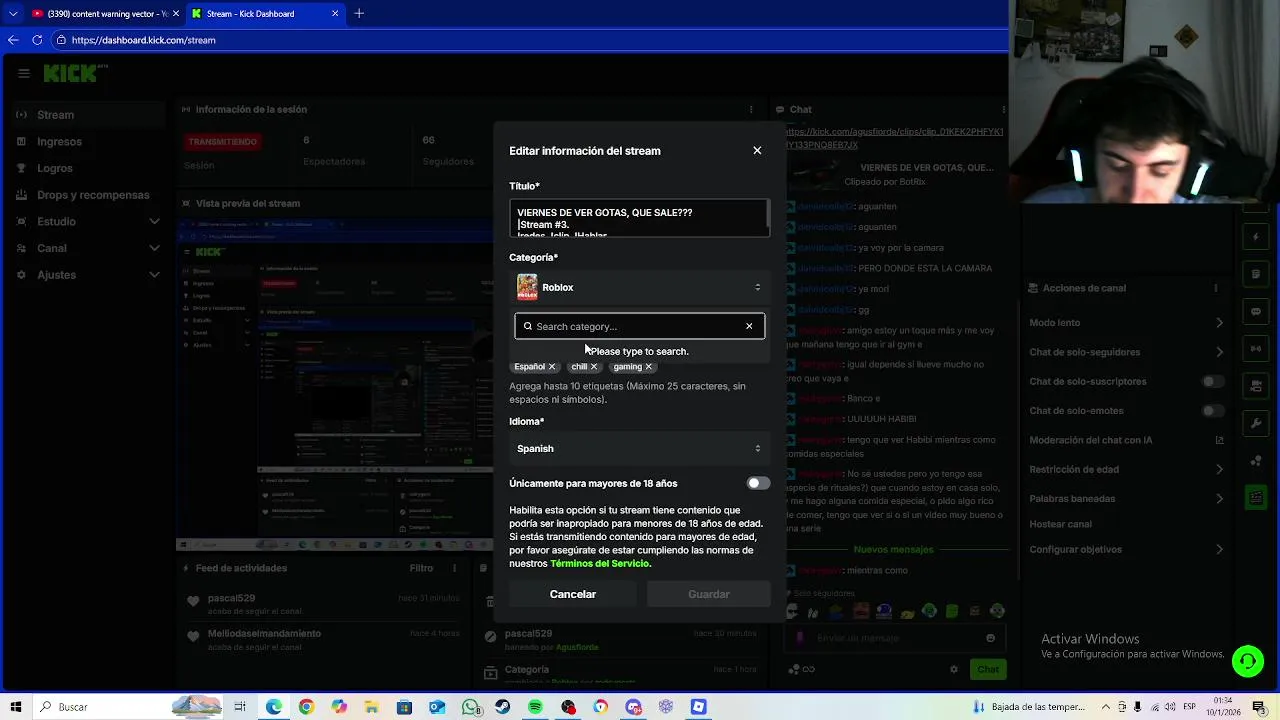Open the emoji picker in chat input
Screen dimensions: 1280x720
pos(990,638)
